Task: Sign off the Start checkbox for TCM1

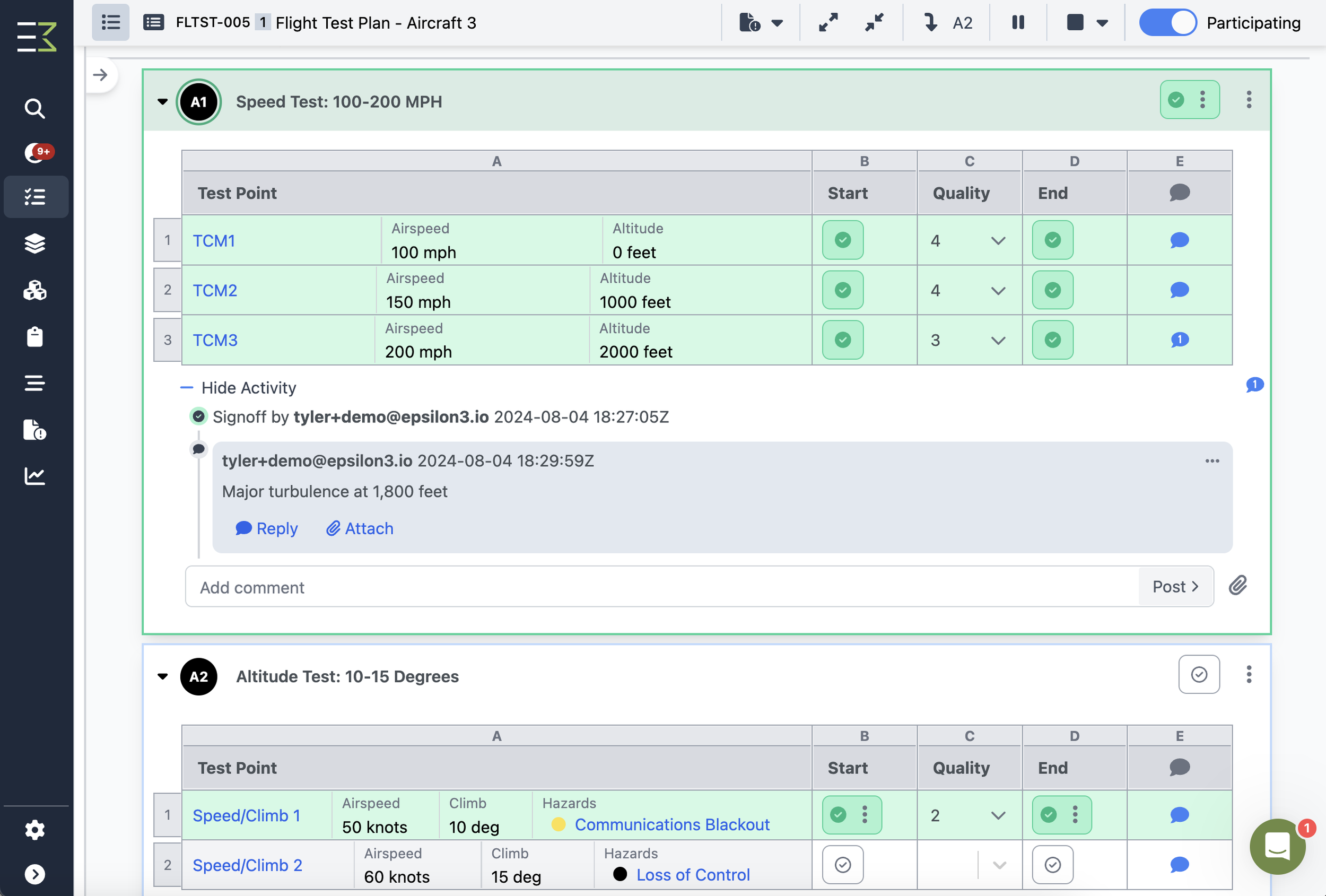Action: (843, 240)
